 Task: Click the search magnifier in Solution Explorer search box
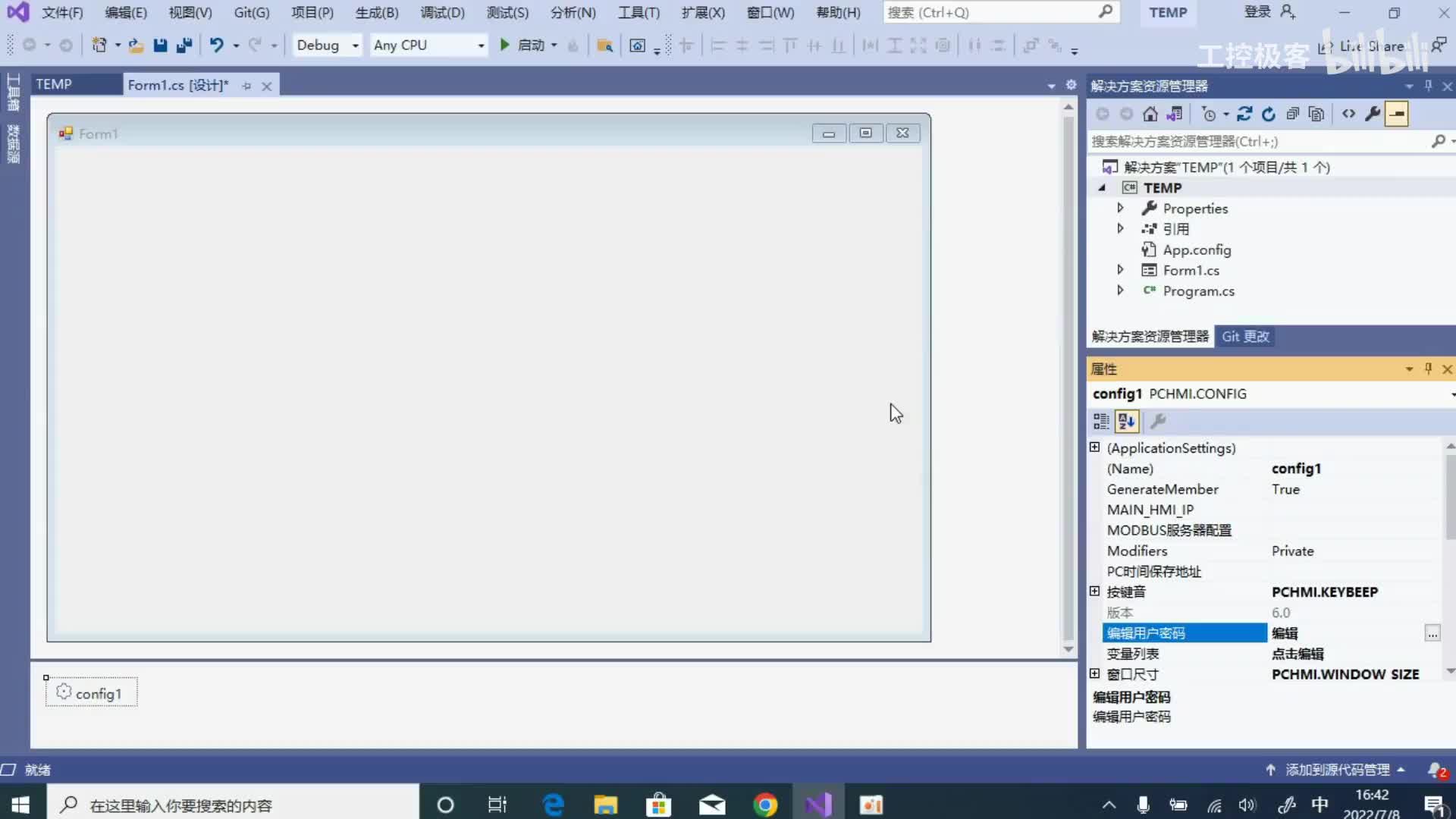(x=1438, y=141)
